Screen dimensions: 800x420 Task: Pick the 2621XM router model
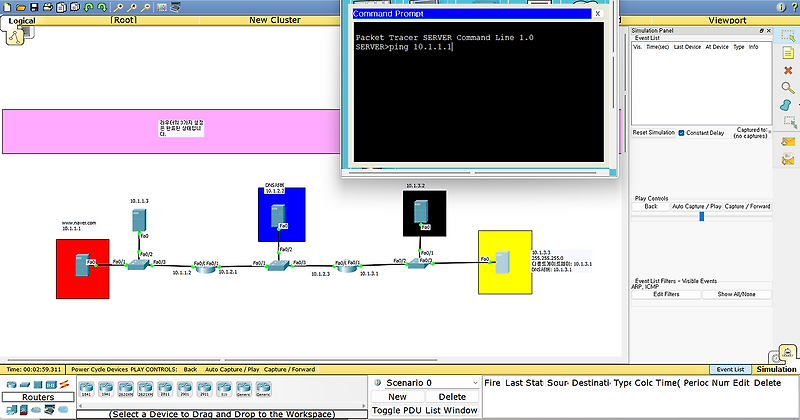(x=145, y=389)
